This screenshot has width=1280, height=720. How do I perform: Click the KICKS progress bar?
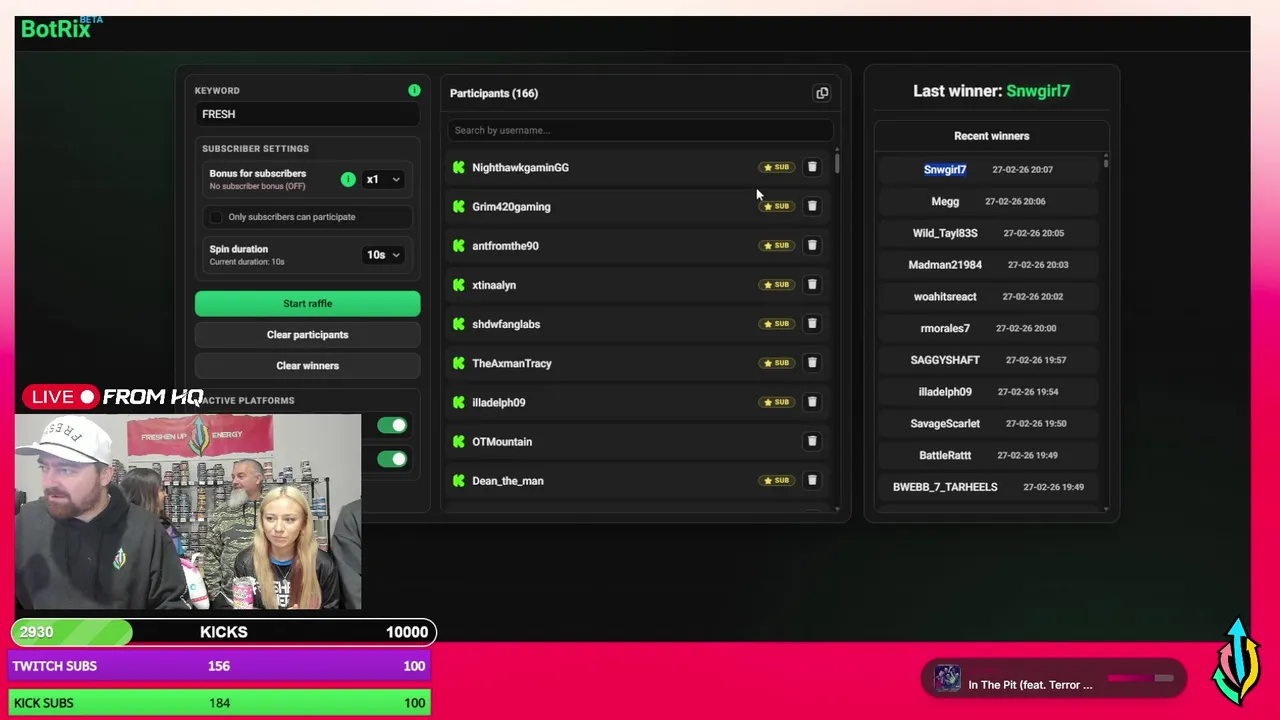pos(223,632)
